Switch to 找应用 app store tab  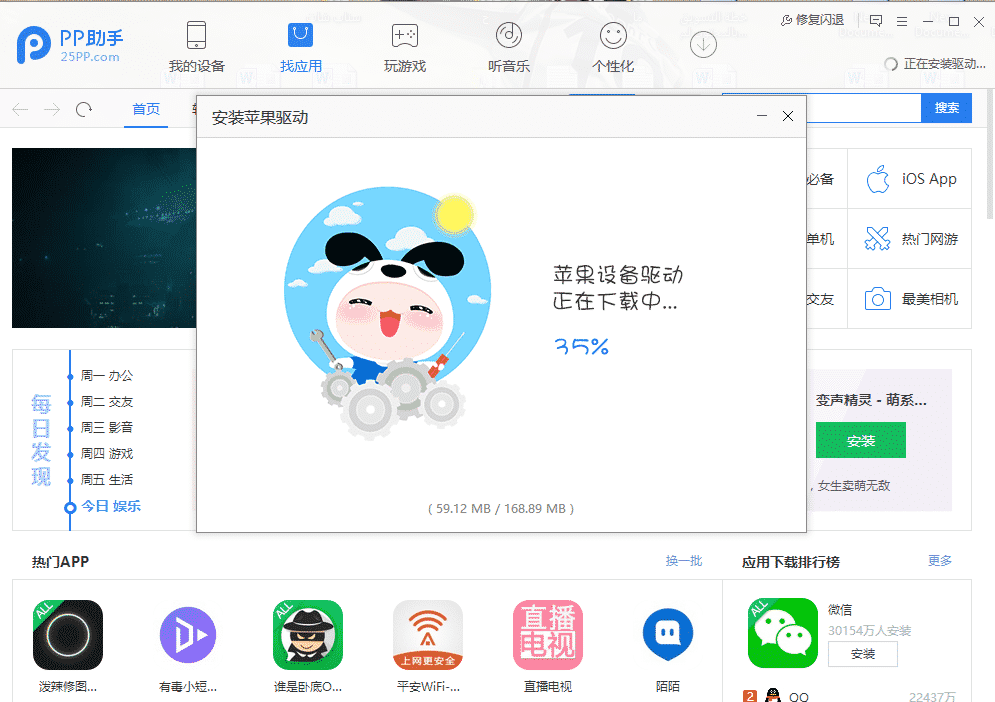[x=300, y=47]
